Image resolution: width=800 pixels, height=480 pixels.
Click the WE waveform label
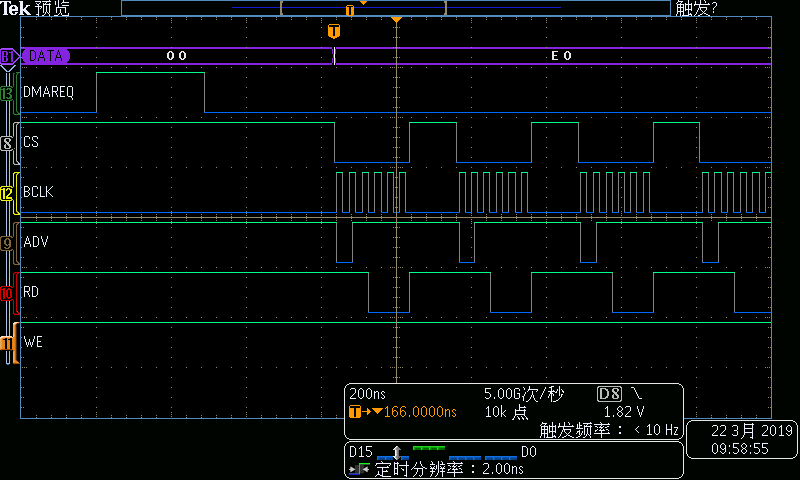pos(33,342)
